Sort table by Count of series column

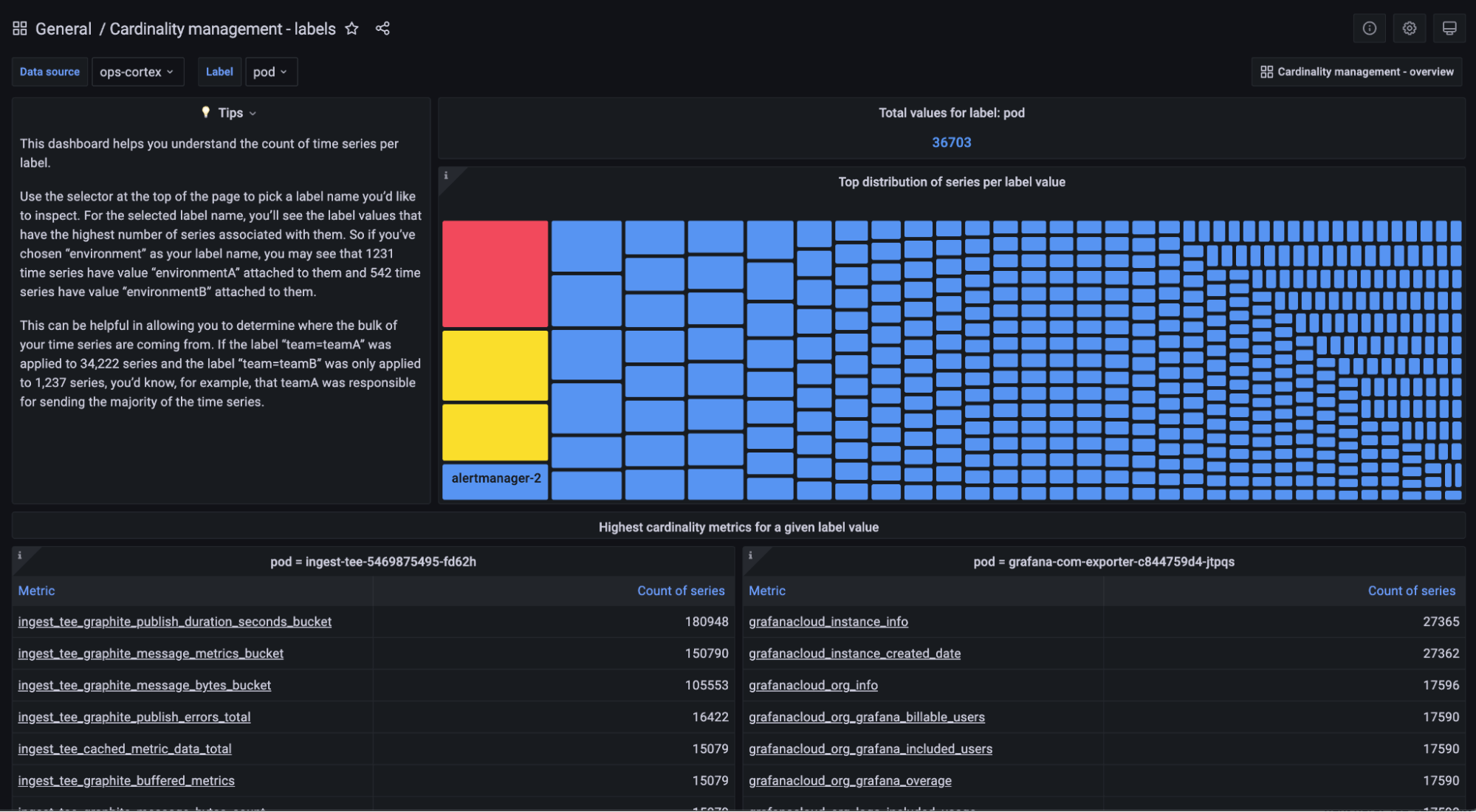tap(680, 591)
